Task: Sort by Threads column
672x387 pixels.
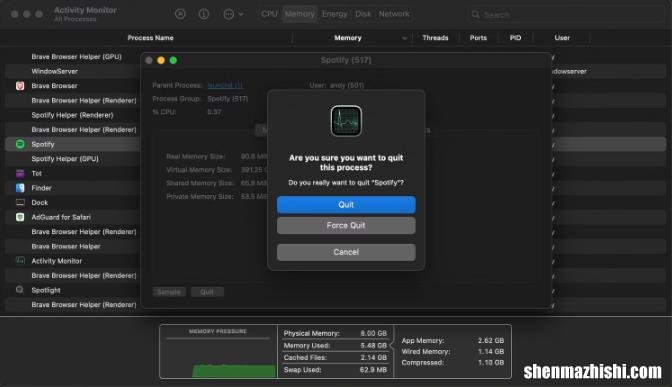Action: click(435, 38)
